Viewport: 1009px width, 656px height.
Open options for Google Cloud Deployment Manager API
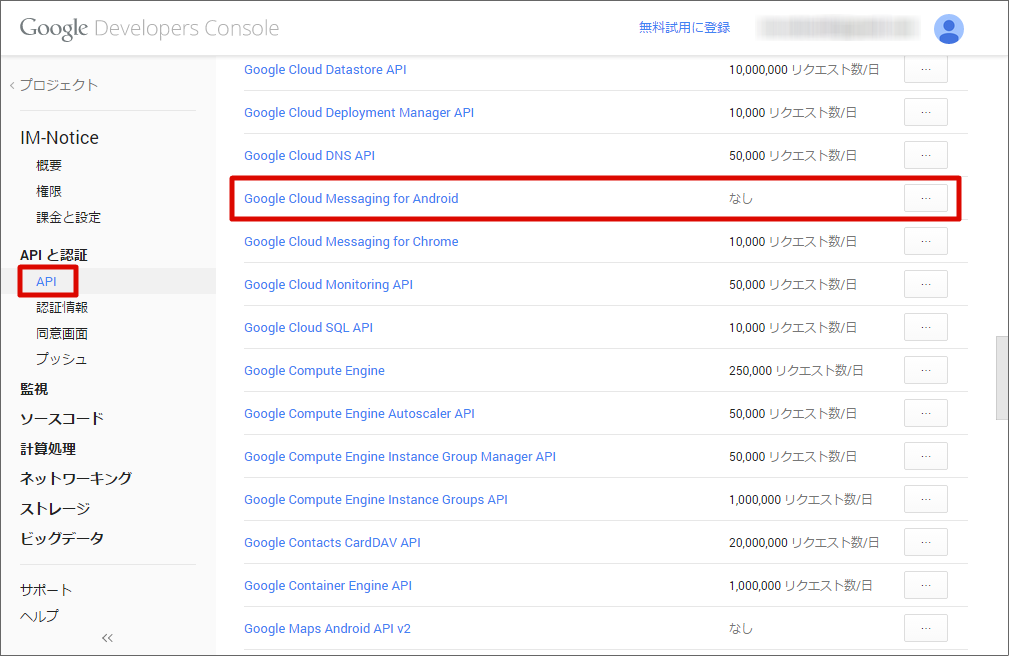[925, 112]
